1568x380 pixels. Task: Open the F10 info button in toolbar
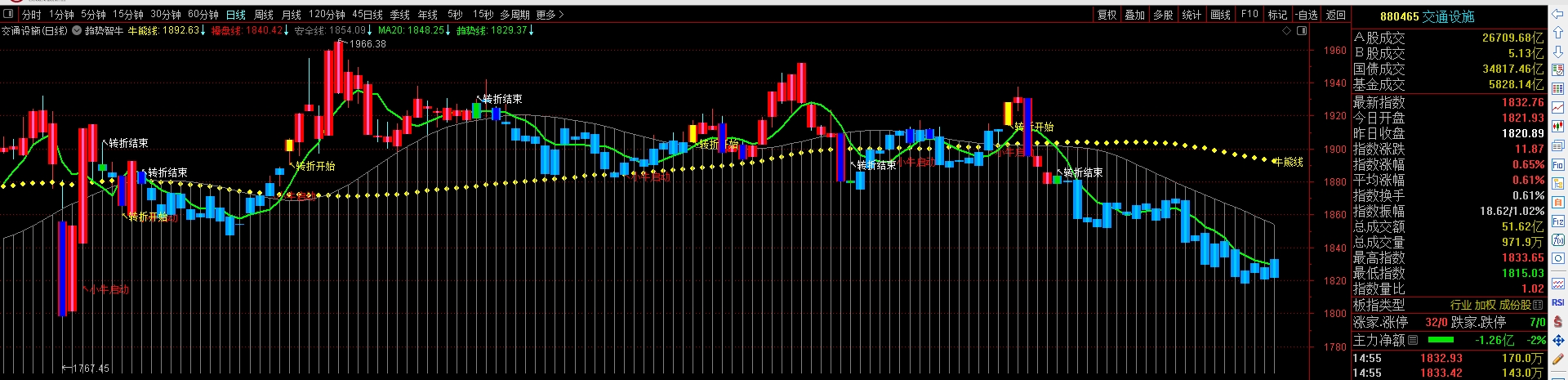tap(1250, 14)
